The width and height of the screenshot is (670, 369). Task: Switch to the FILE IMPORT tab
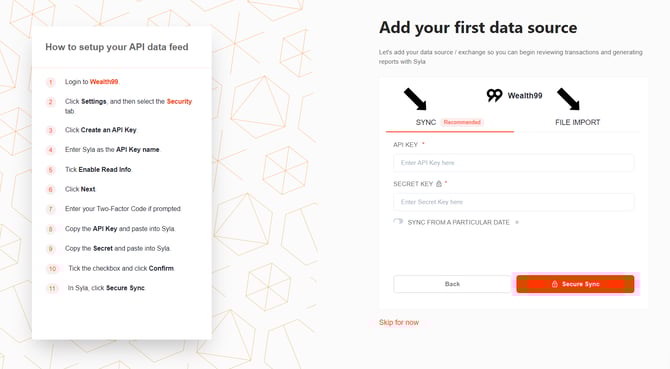pos(578,122)
